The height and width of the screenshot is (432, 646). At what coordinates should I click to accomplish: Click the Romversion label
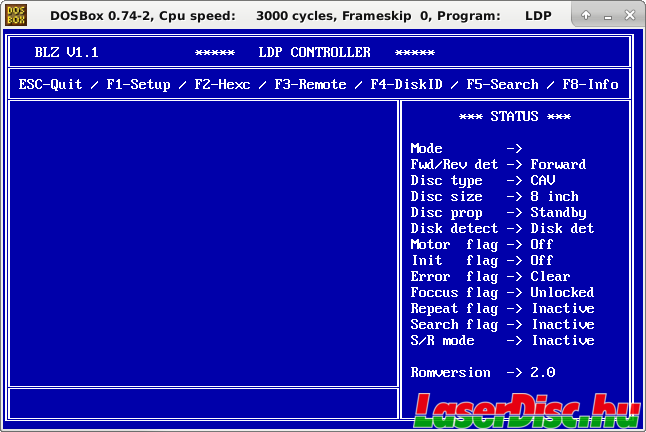tap(450, 373)
